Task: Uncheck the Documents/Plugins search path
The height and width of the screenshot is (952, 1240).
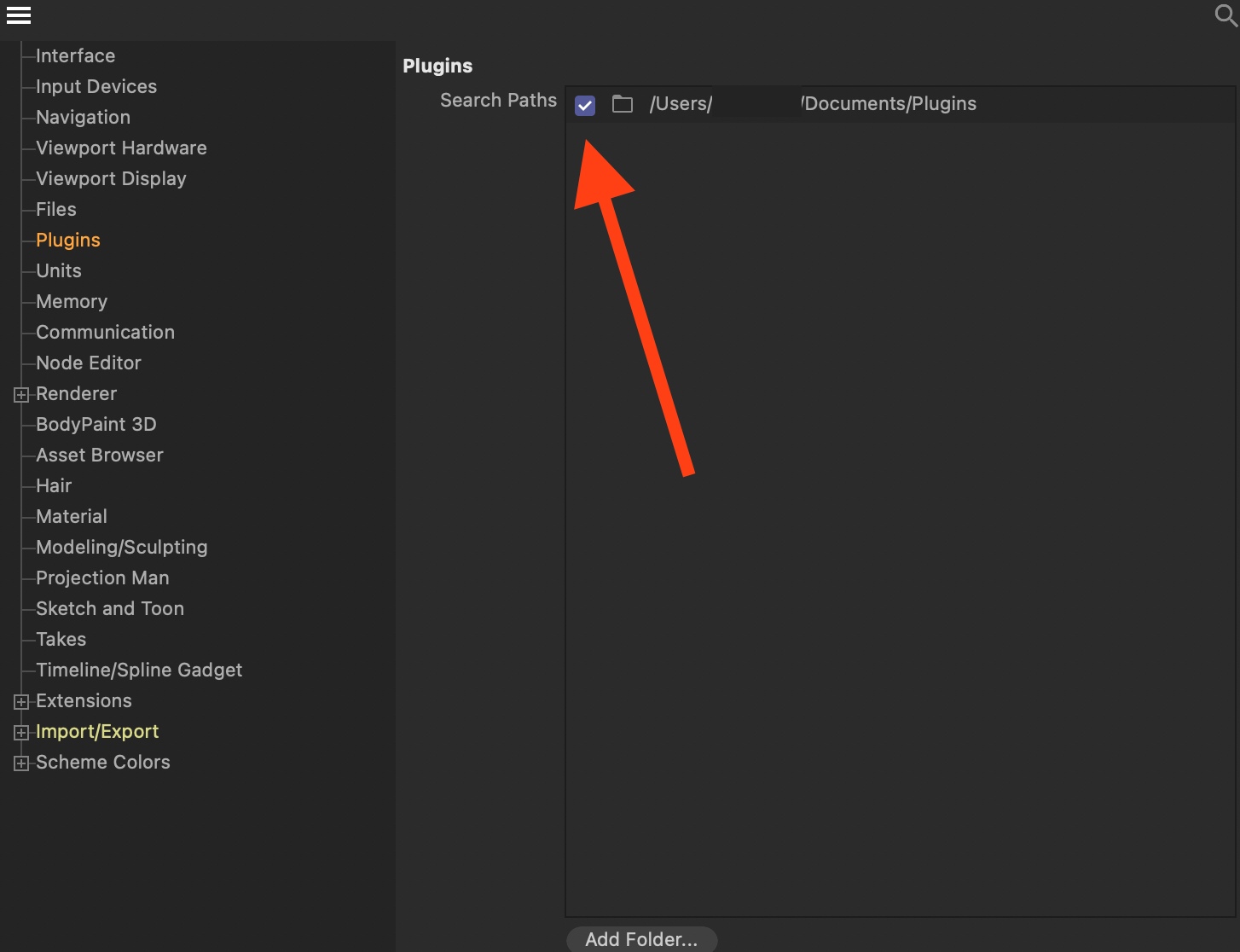Action: 585,105
